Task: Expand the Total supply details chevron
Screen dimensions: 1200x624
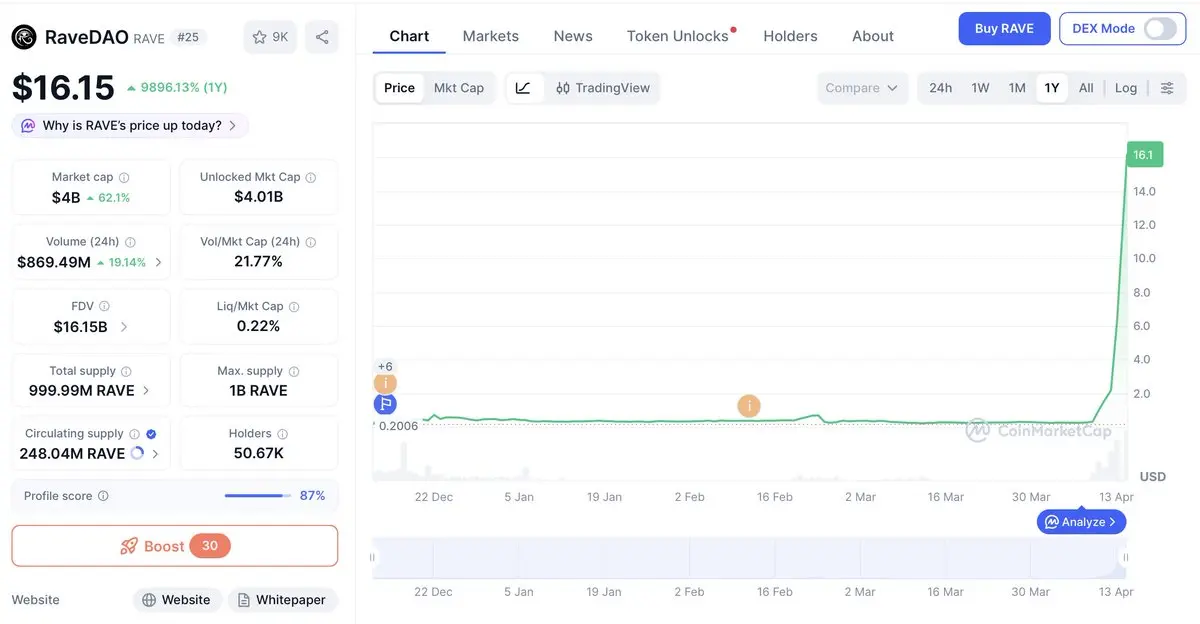Action: point(147,391)
